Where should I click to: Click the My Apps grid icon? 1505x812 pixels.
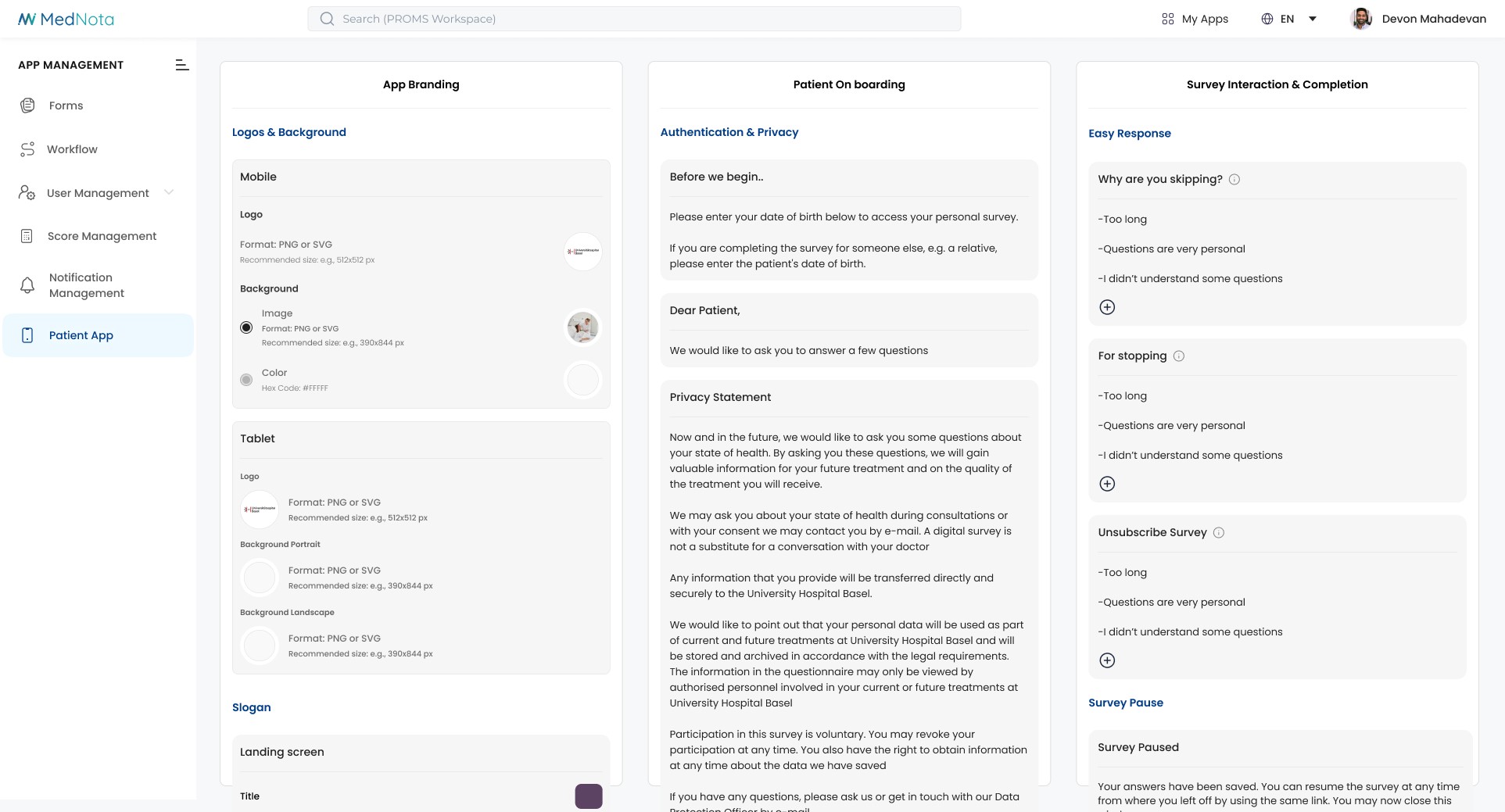coord(1168,19)
